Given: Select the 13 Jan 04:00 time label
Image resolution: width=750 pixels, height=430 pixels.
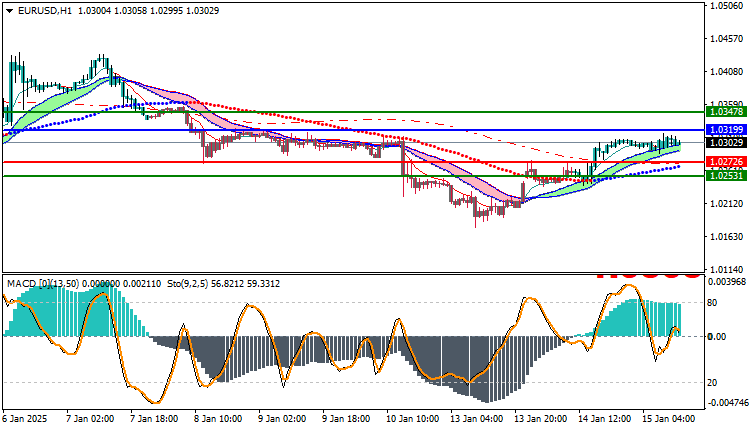Looking at the screenshot, I should (476, 419).
